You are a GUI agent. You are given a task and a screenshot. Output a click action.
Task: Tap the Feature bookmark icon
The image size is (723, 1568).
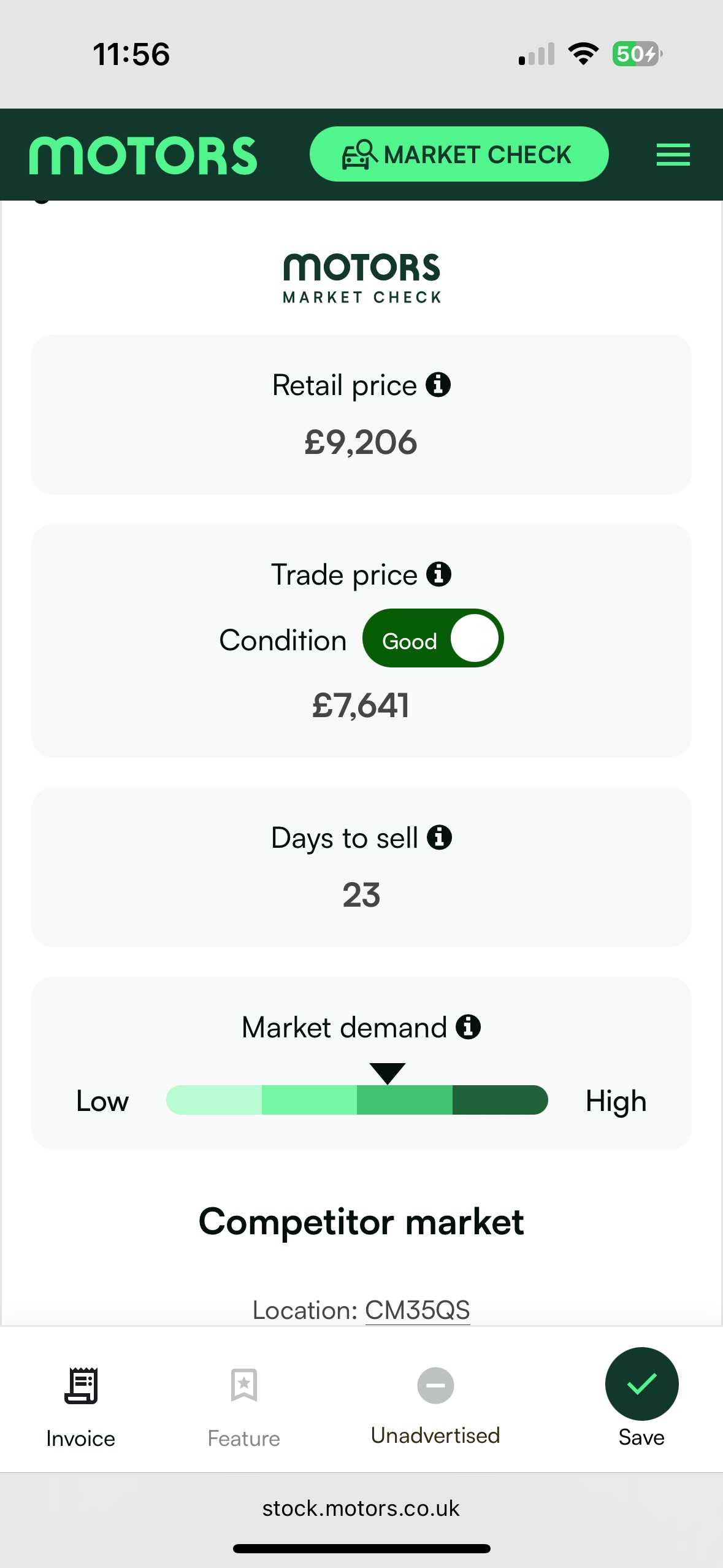pos(244,1385)
